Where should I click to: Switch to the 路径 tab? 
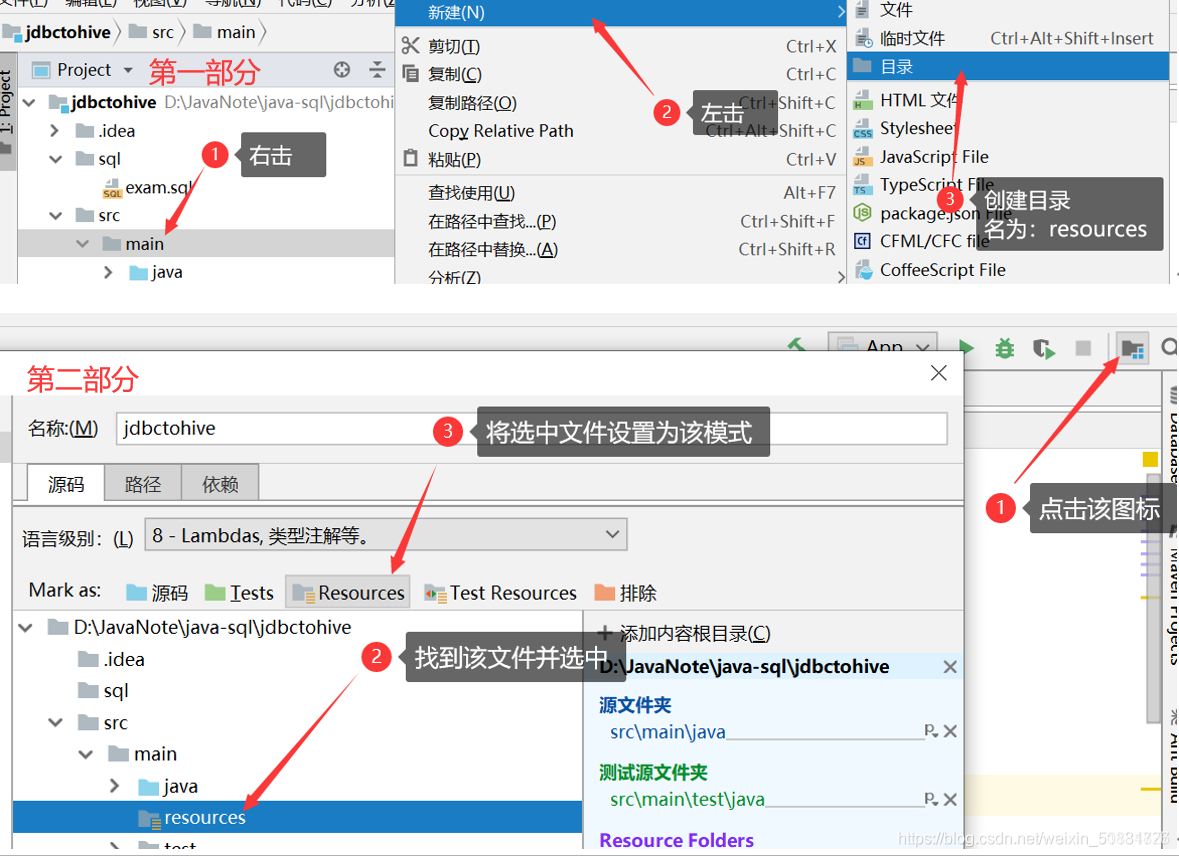(x=143, y=484)
